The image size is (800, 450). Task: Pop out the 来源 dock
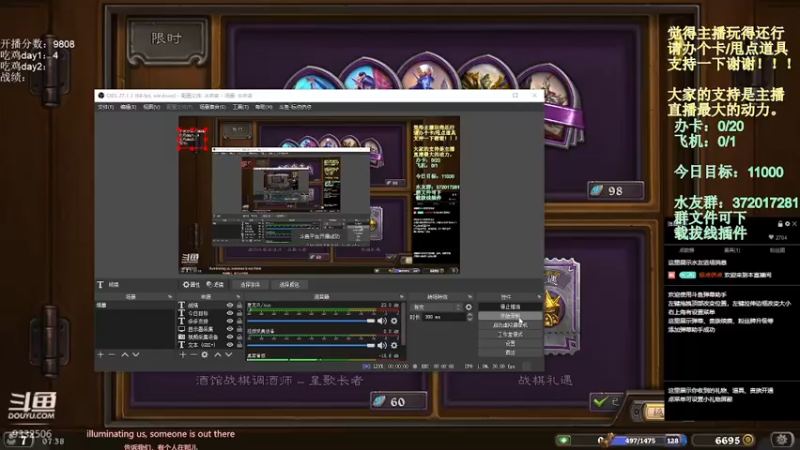click(x=238, y=297)
